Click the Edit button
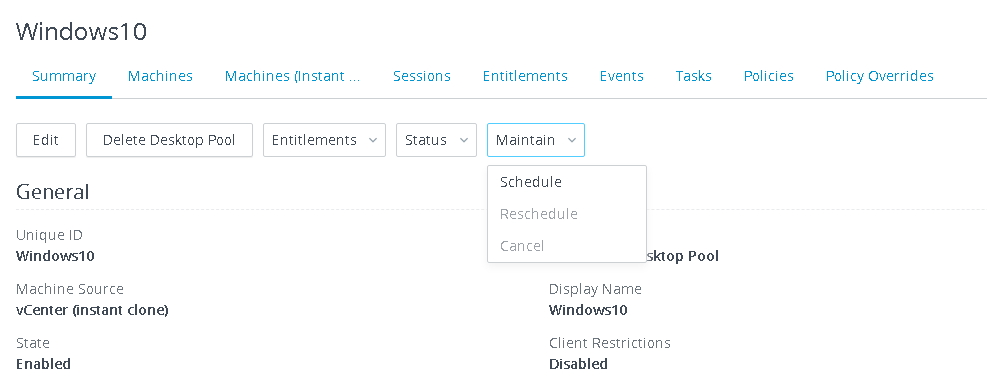This screenshot has width=987, height=386. point(46,140)
